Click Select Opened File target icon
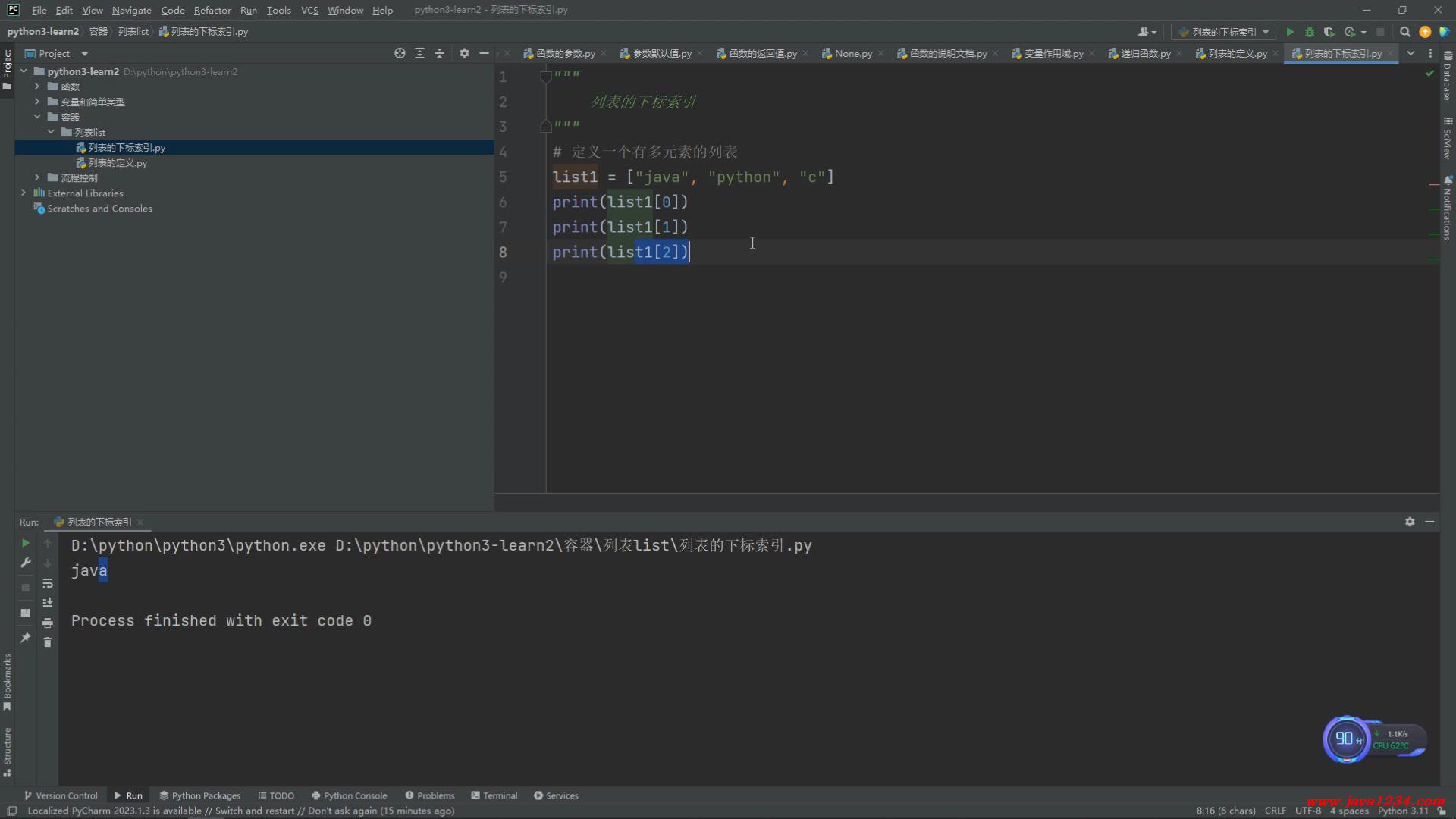The image size is (1456, 819). click(400, 53)
